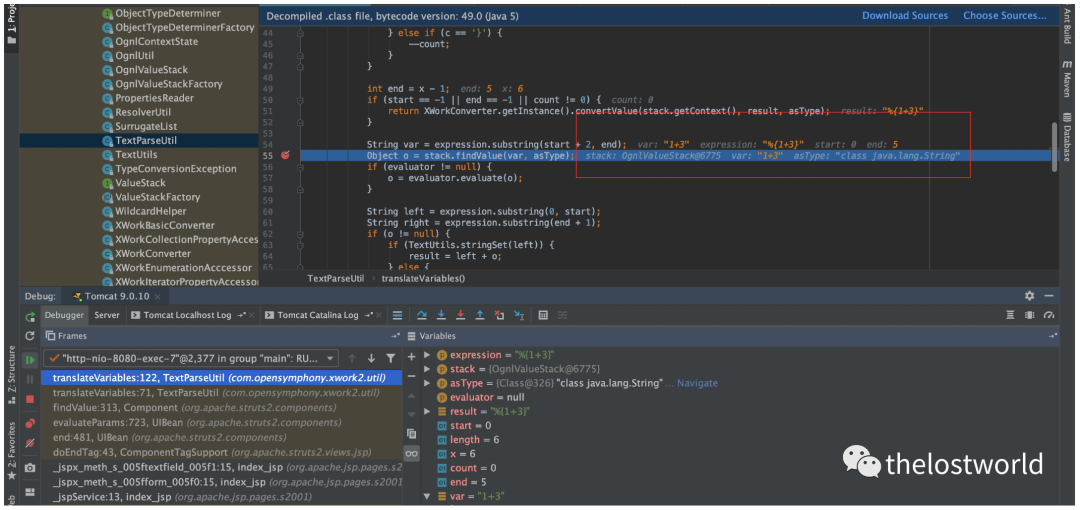The width and height of the screenshot is (1080, 510).
Task: Toggle the line 55 breakpoint in gutter
Action: point(285,156)
